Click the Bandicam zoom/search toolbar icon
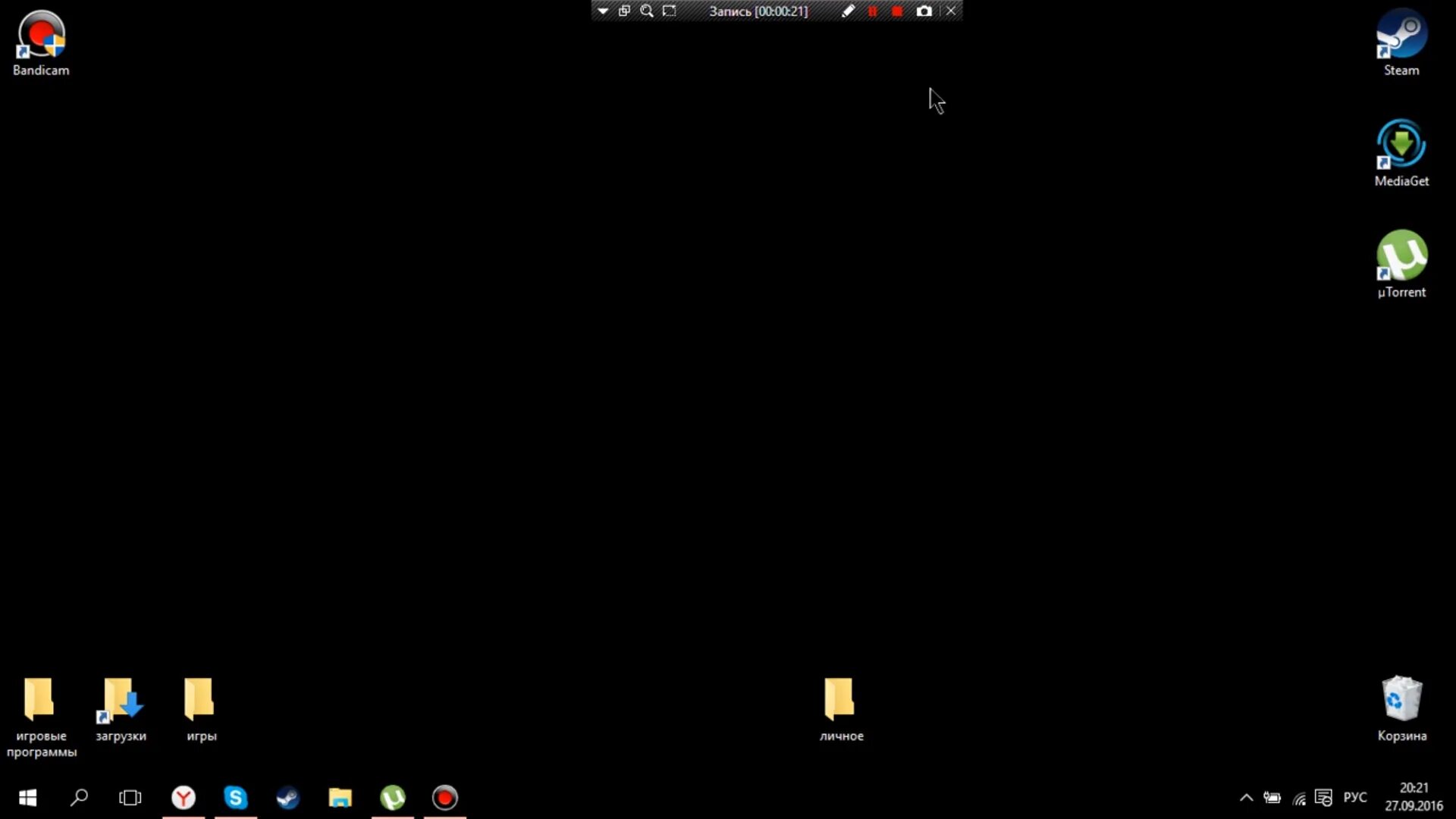 646,11
